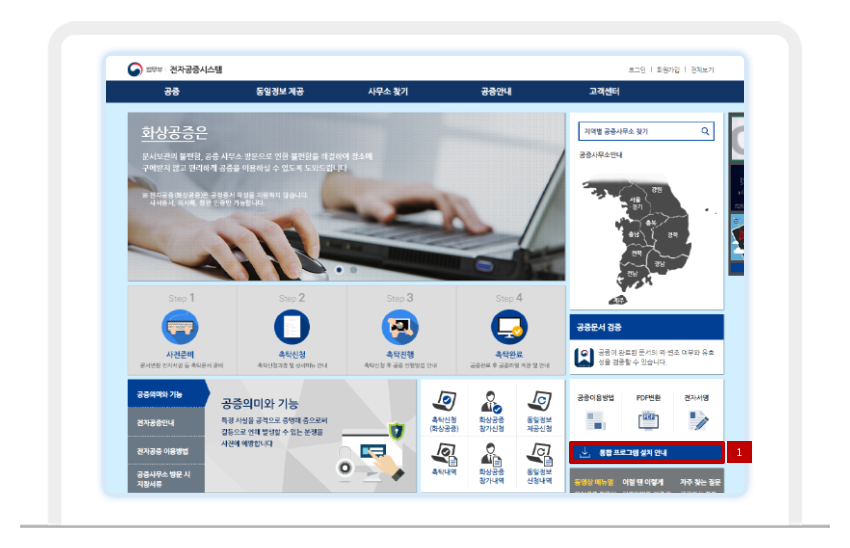850x548 pixels.
Task: Select the 전자공증안내 side tab
Action: [x=163, y=423]
